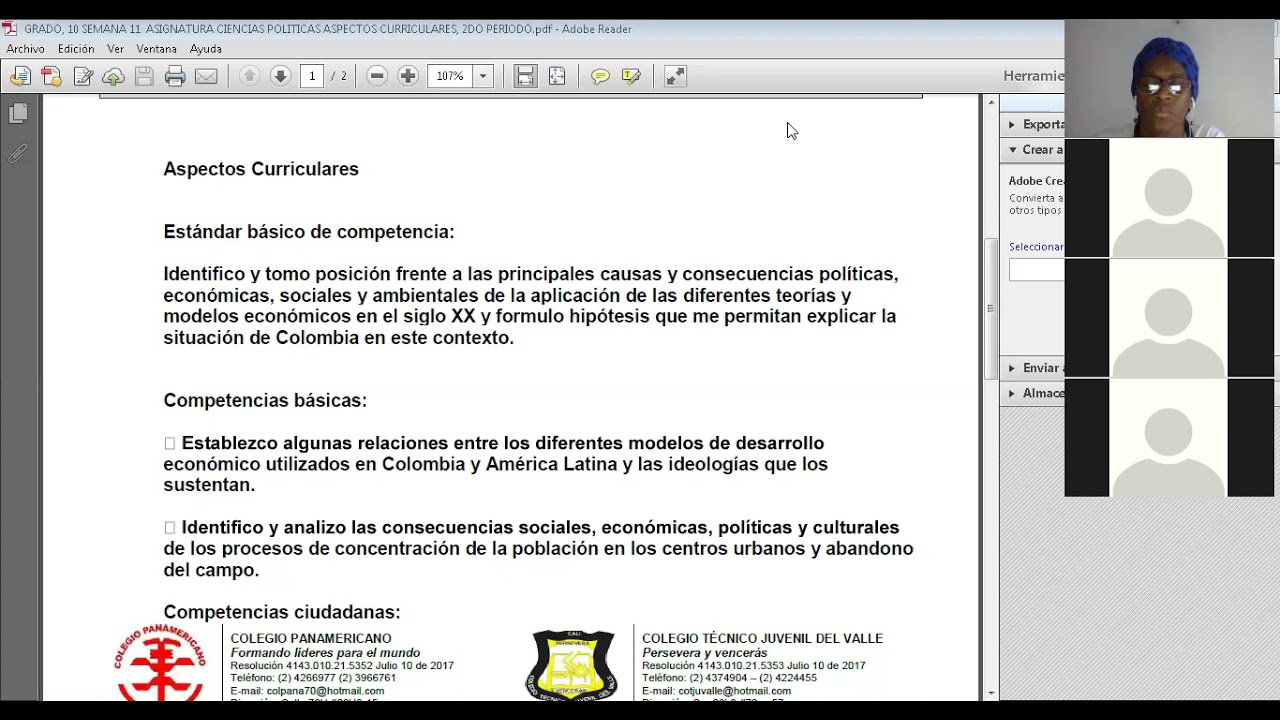Open the Herramientas pane tab
Image resolution: width=1280 pixels, height=720 pixels.
(1033, 76)
